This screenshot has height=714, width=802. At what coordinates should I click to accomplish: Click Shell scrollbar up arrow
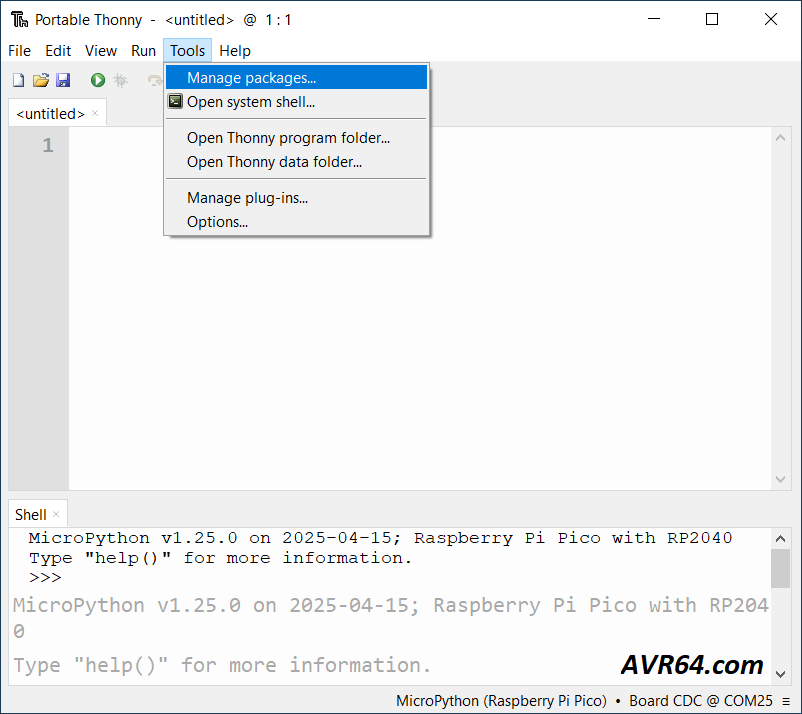pos(781,539)
